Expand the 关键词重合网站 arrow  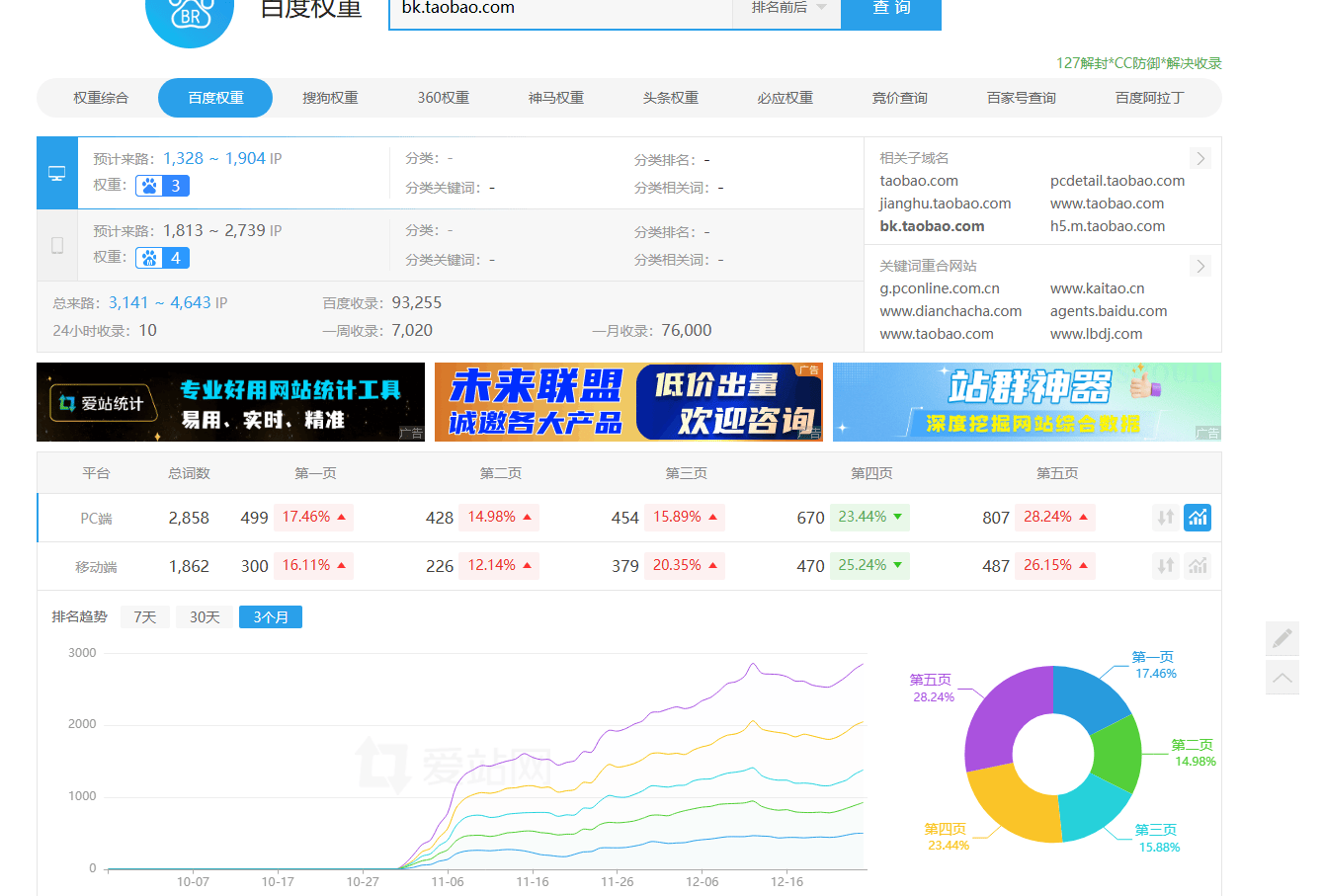tap(1200, 266)
